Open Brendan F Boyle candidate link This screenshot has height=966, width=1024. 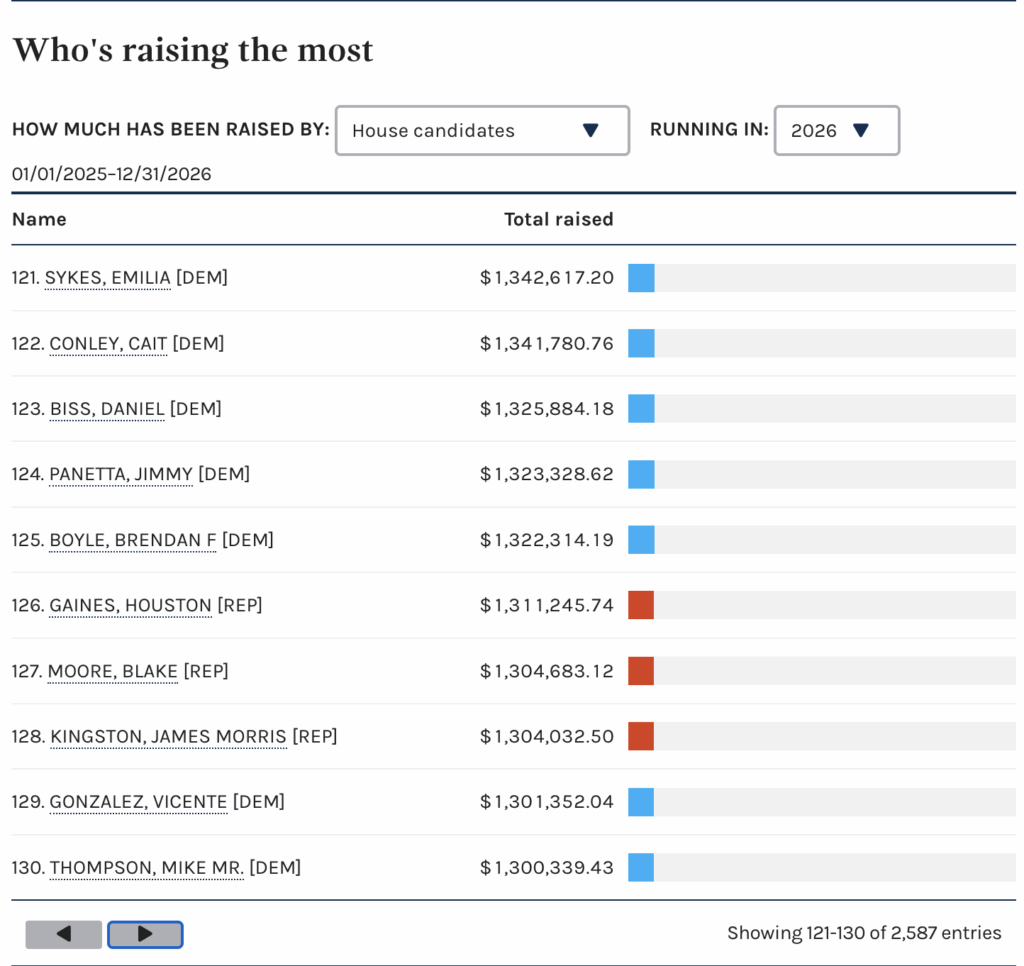pyautogui.click(x=133, y=540)
